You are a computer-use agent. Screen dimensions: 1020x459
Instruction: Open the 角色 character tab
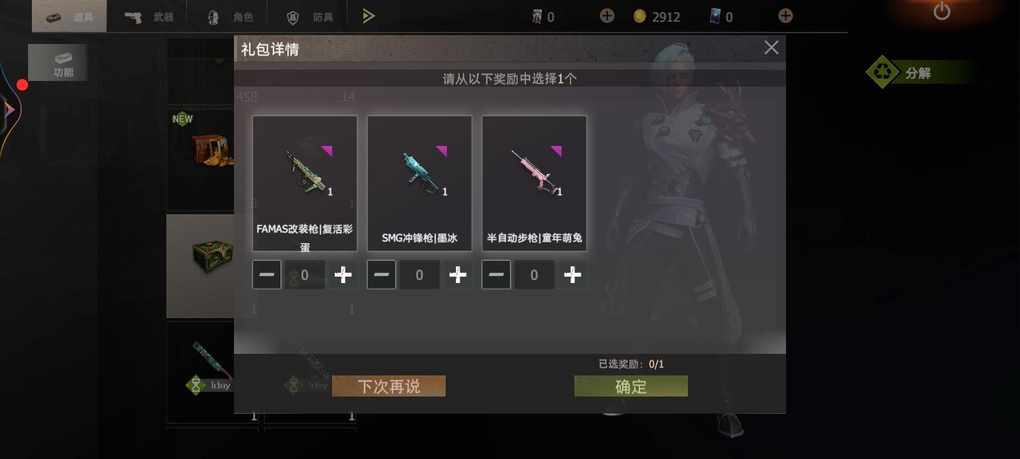click(230, 17)
